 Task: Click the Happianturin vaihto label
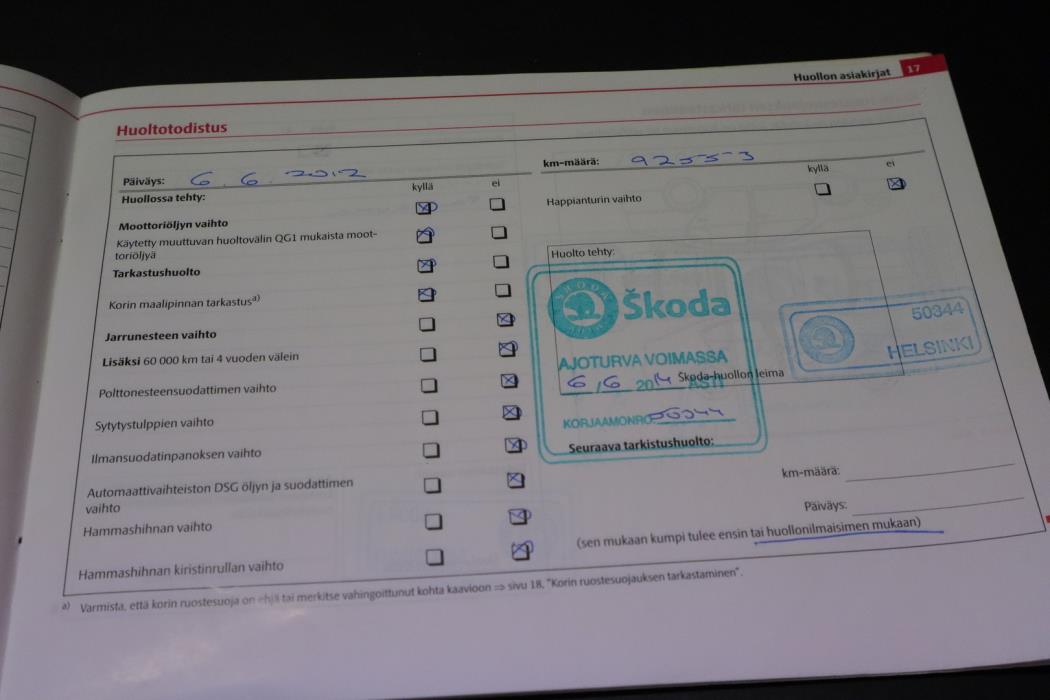click(x=593, y=200)
